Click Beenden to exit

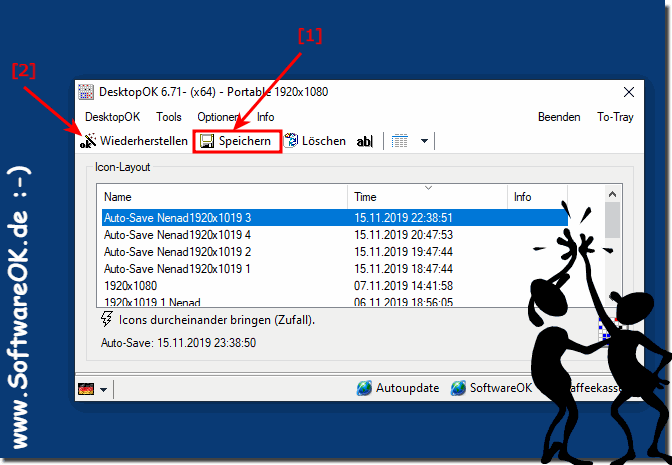[x=559, y=117]
